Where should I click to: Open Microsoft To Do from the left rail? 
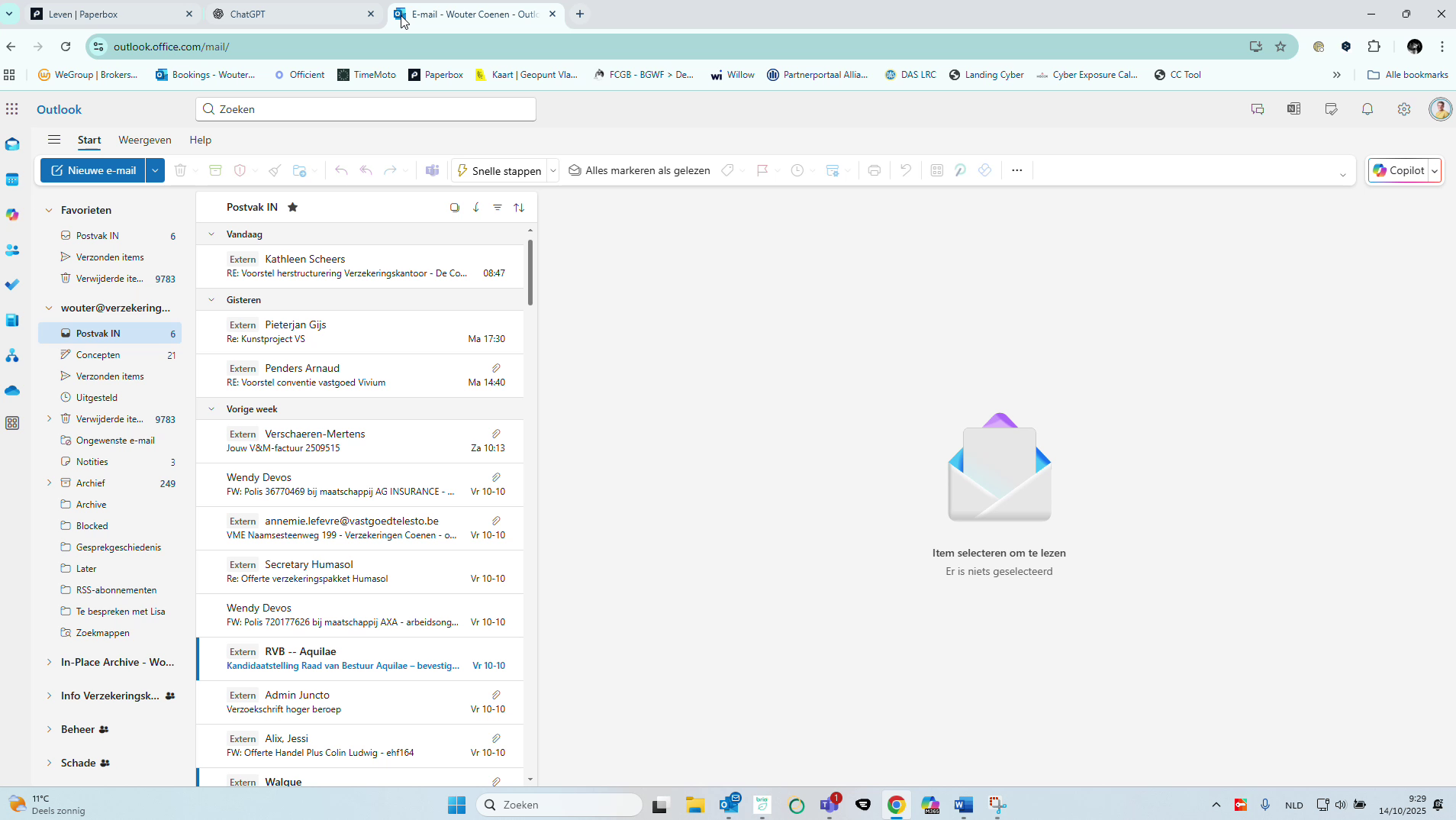pyautogui.click(x=12, y=284)
